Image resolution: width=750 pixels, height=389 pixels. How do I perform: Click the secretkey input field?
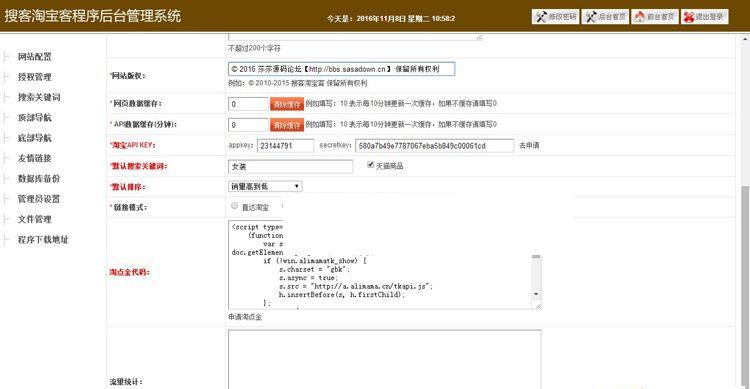pos(434,145)
